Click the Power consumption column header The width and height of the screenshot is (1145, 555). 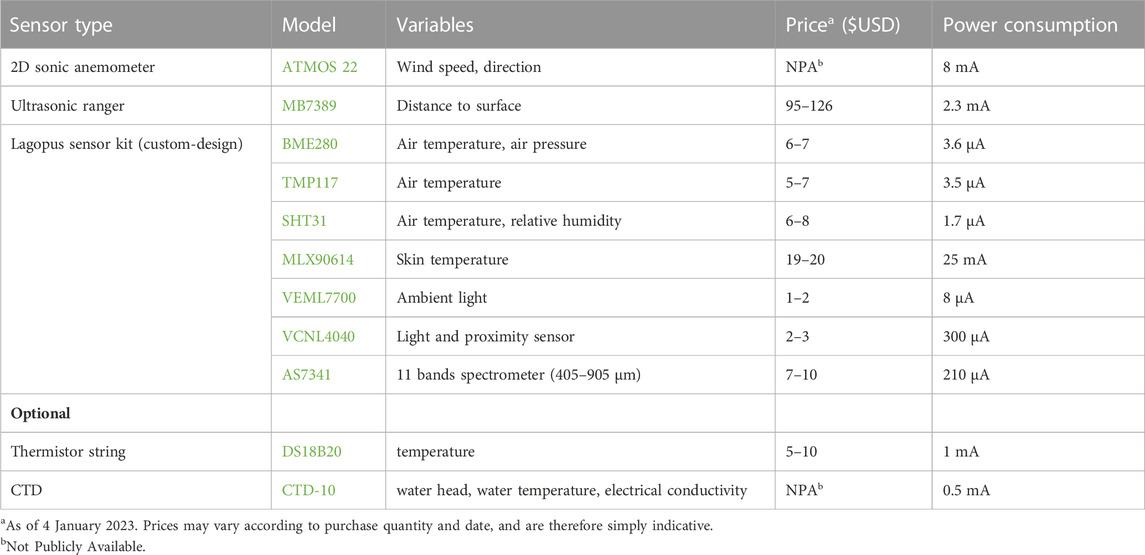[x=1030, y=25]
